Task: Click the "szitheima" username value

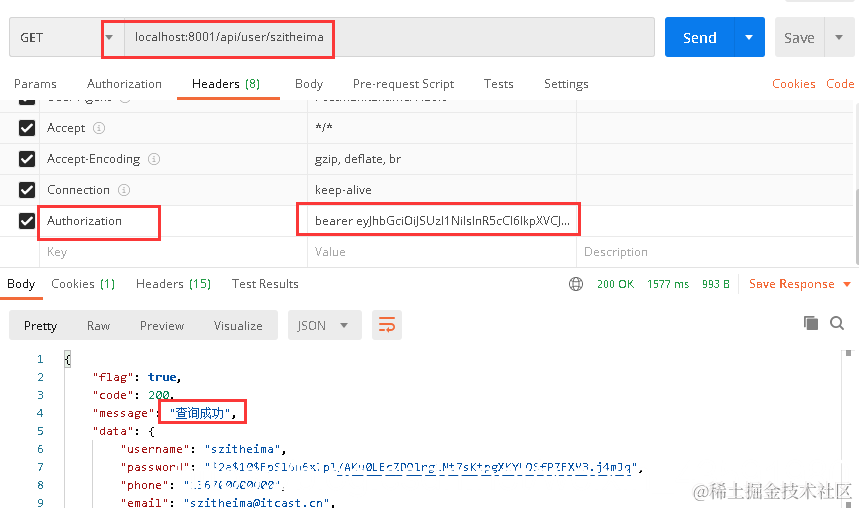Action: pos(245,449)
